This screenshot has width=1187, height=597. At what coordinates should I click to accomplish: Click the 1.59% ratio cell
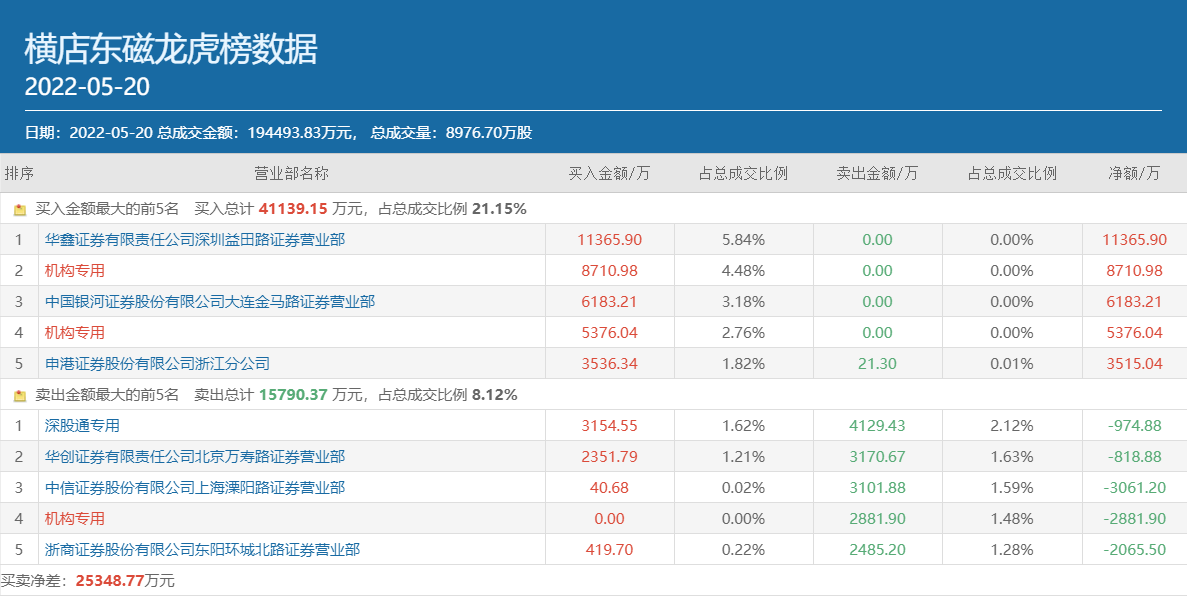(1011, 488)
